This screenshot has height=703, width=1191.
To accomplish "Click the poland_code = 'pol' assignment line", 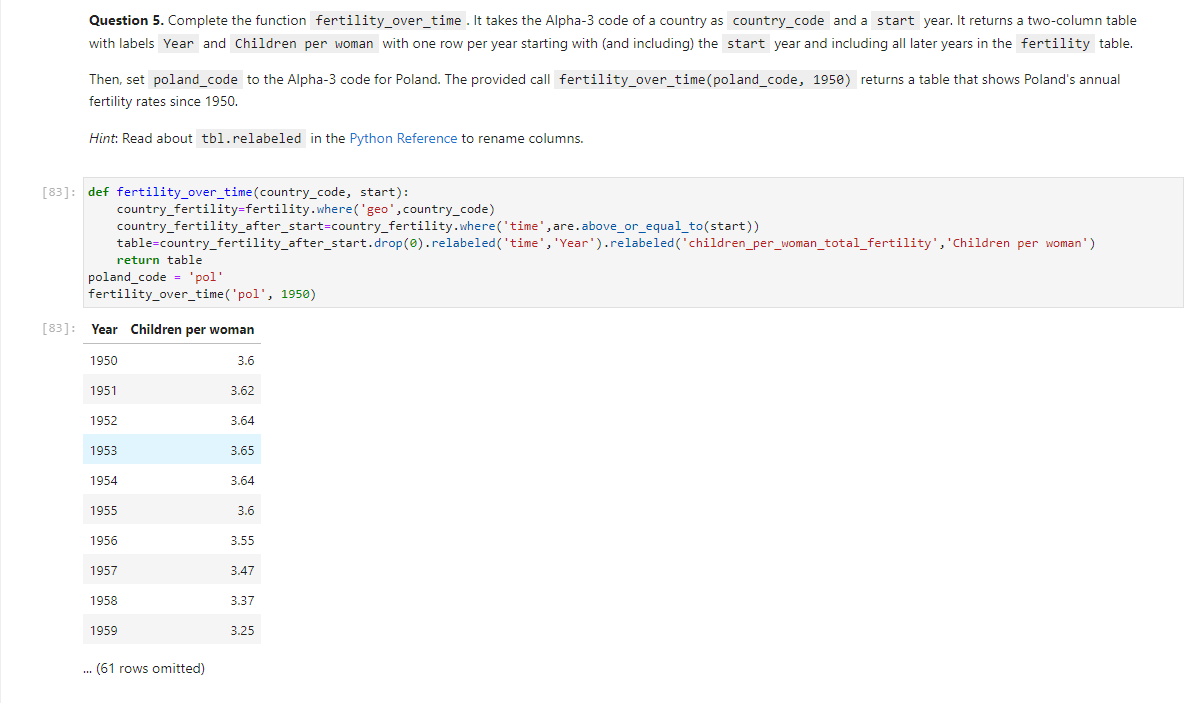I will (x=155, y=276).
